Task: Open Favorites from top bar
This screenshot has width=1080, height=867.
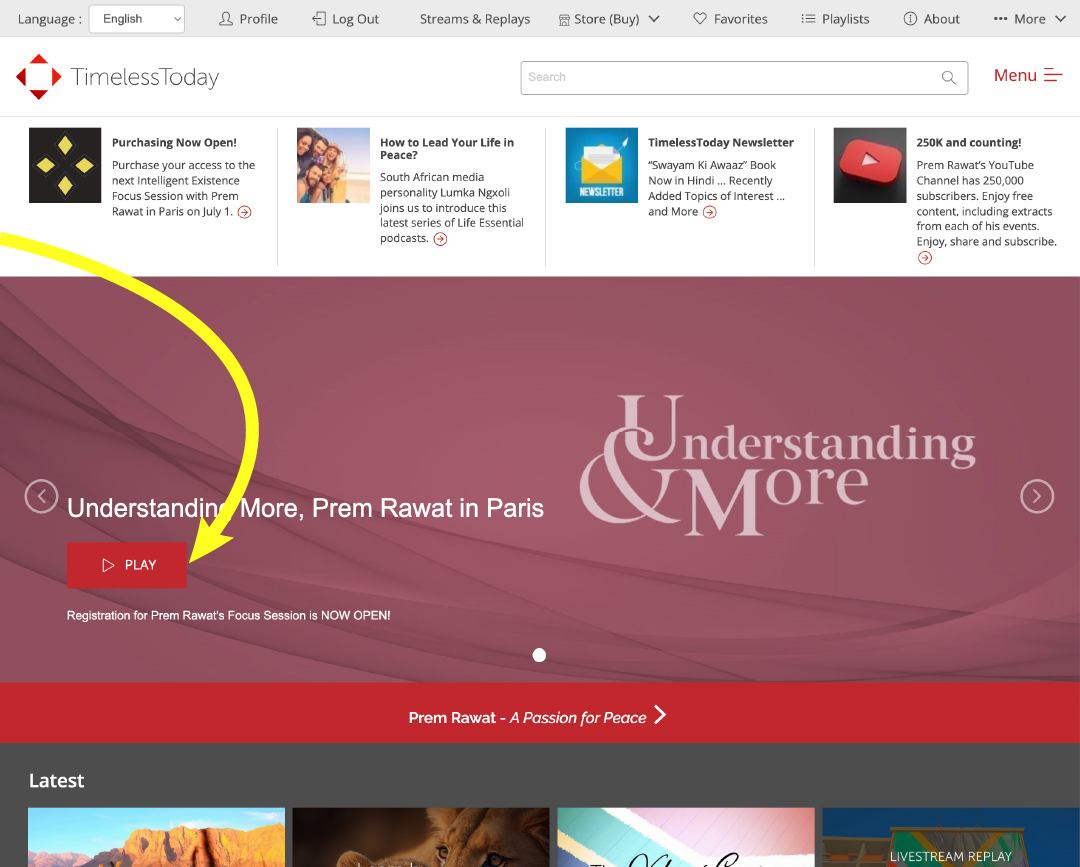Action: click(x=730, y=19)
